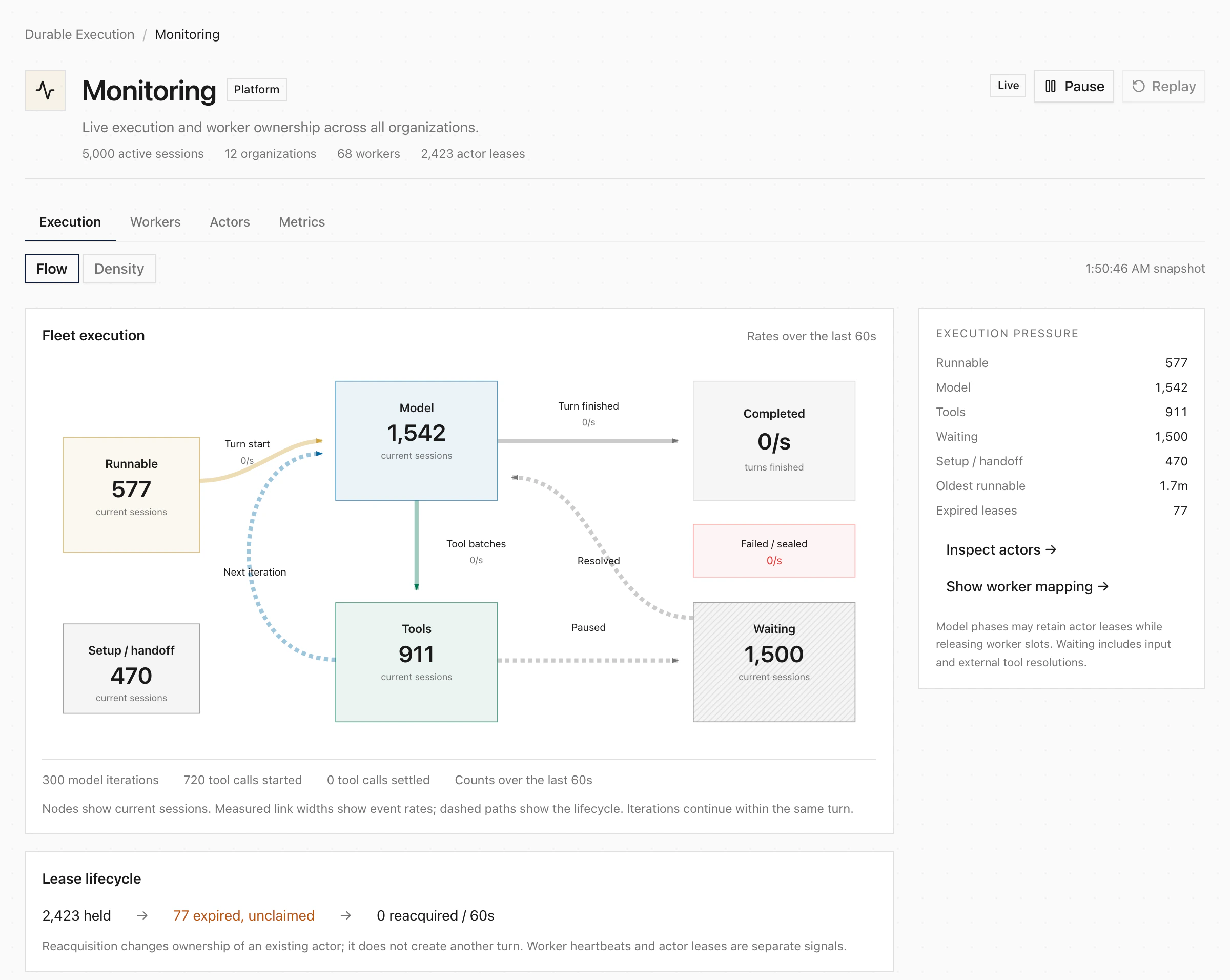Click the 'Oldest runnable' pressure row
Viewport: 1230px width, 980px height.
click(x=1061, y=485)
